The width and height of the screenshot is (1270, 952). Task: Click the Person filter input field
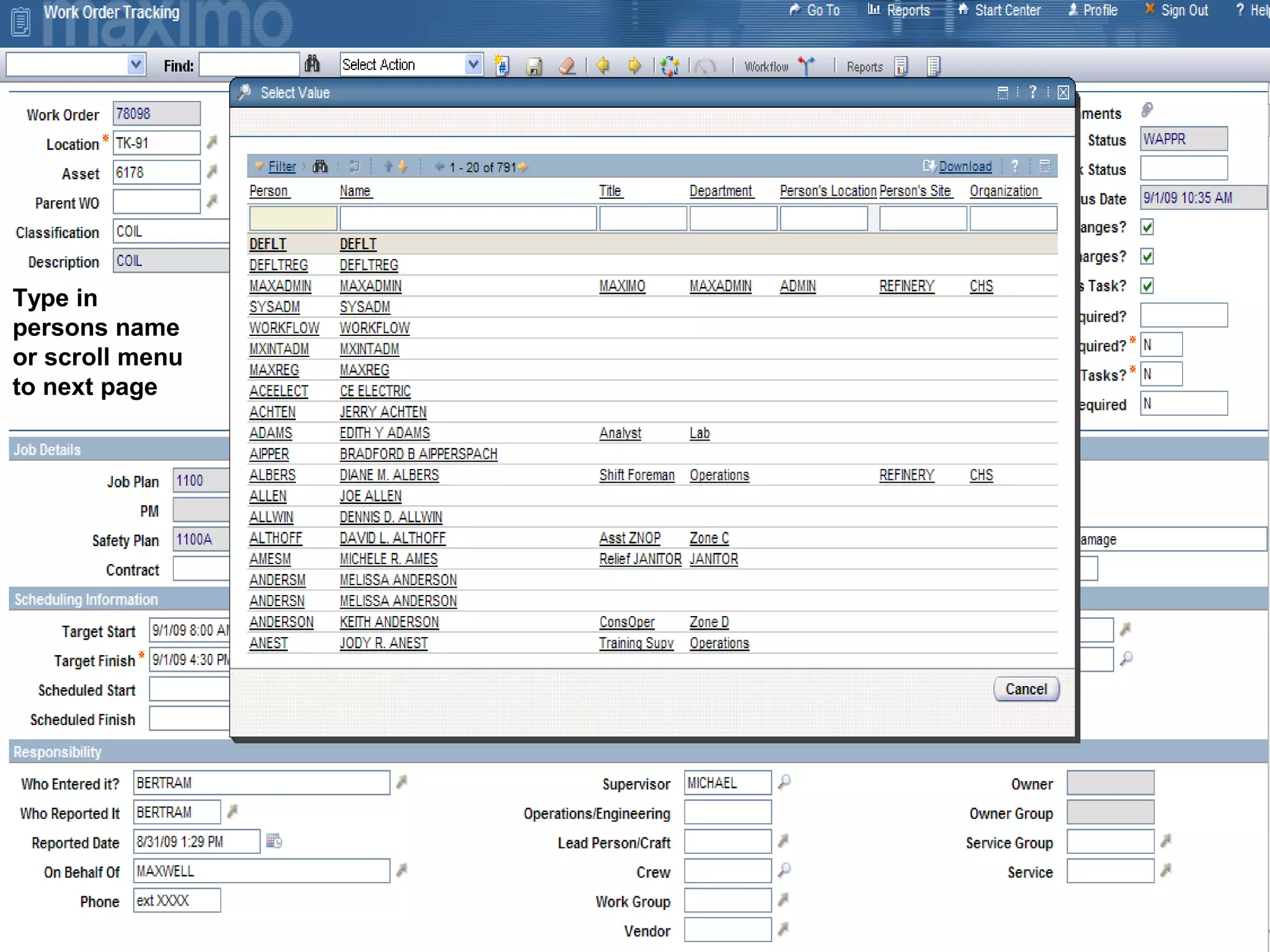click(293, 219)
